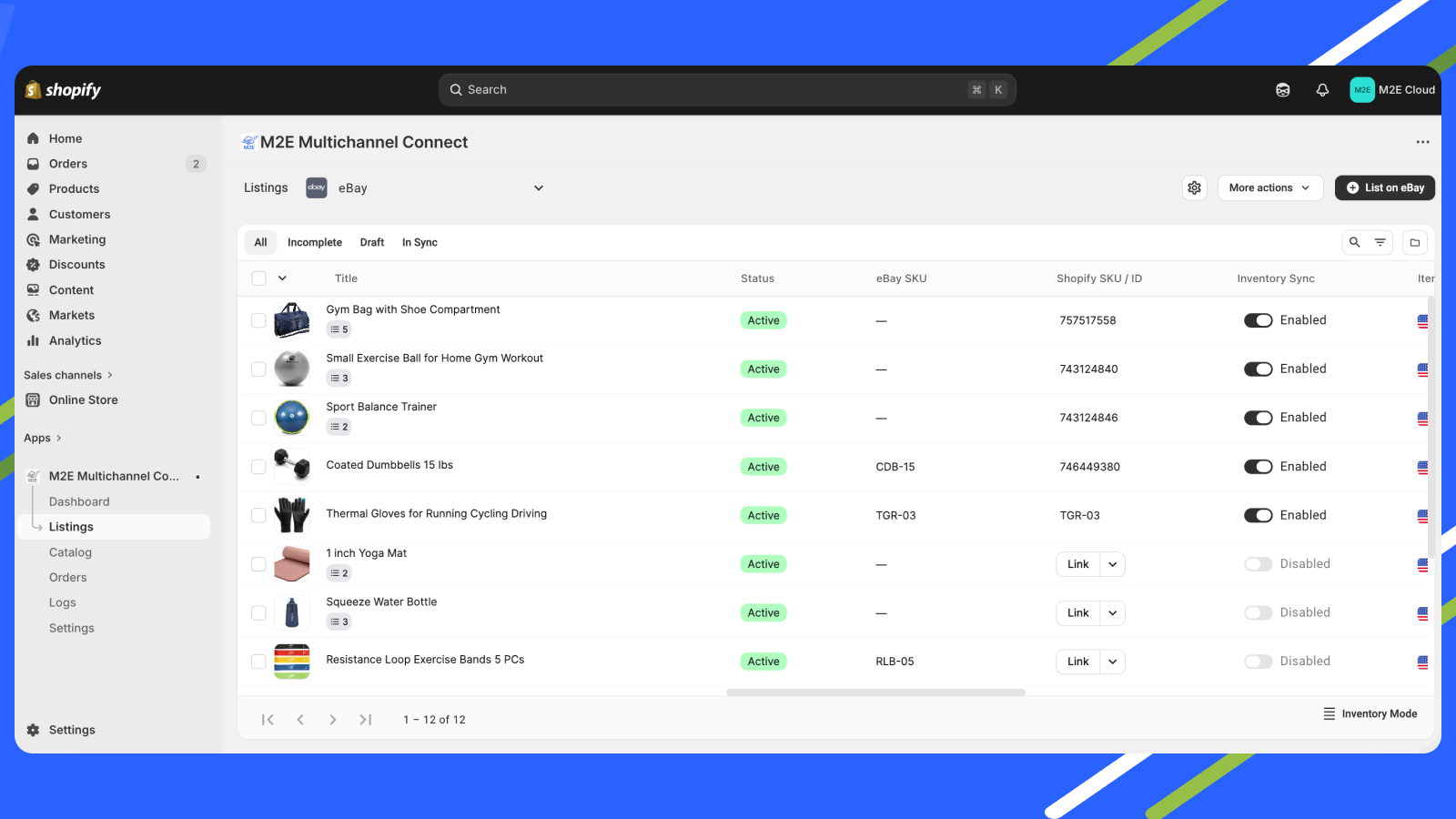Check the Squeeze Water Bottle checkbox
Image resolution: width=1456 pixels, height=819 pixels.
[x=258, y=613]
